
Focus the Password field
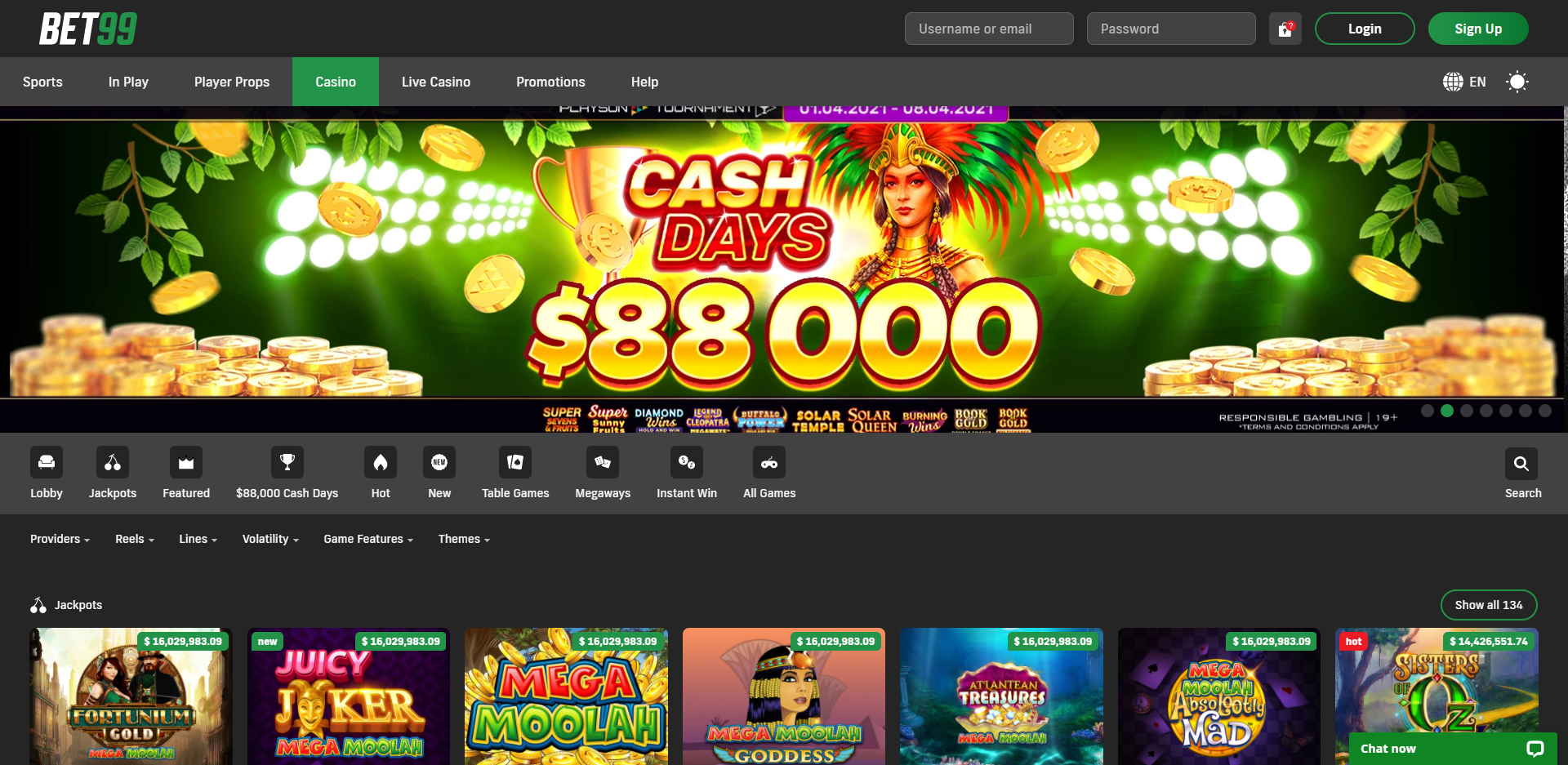coord(1171,29)
